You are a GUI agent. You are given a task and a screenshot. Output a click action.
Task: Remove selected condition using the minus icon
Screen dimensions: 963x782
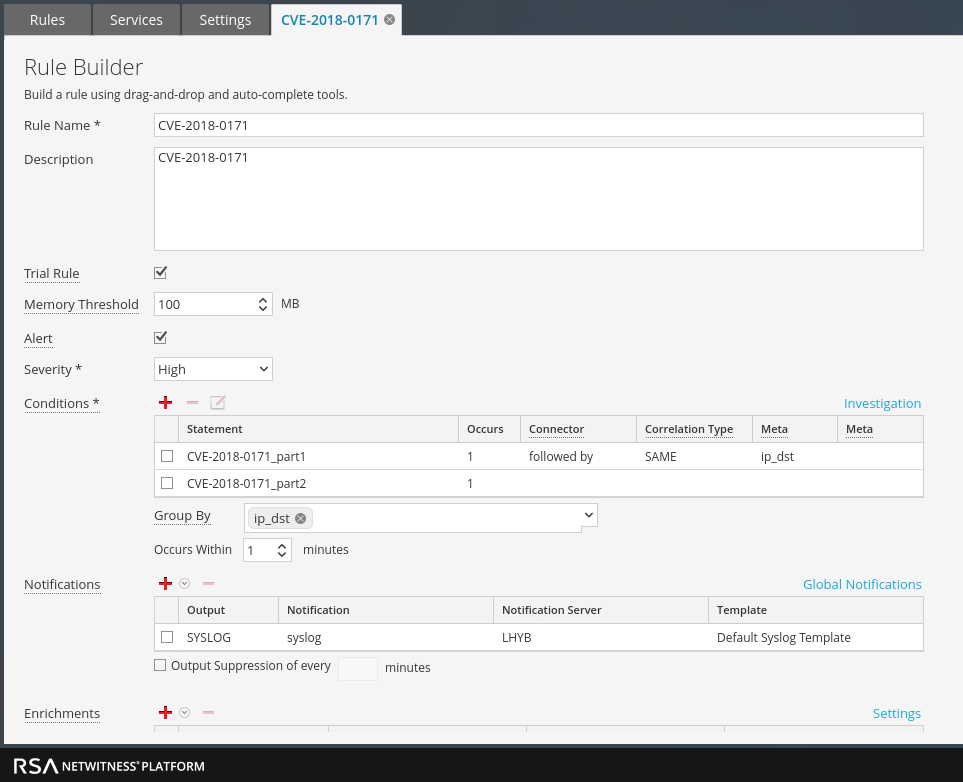tap(192, 403)
